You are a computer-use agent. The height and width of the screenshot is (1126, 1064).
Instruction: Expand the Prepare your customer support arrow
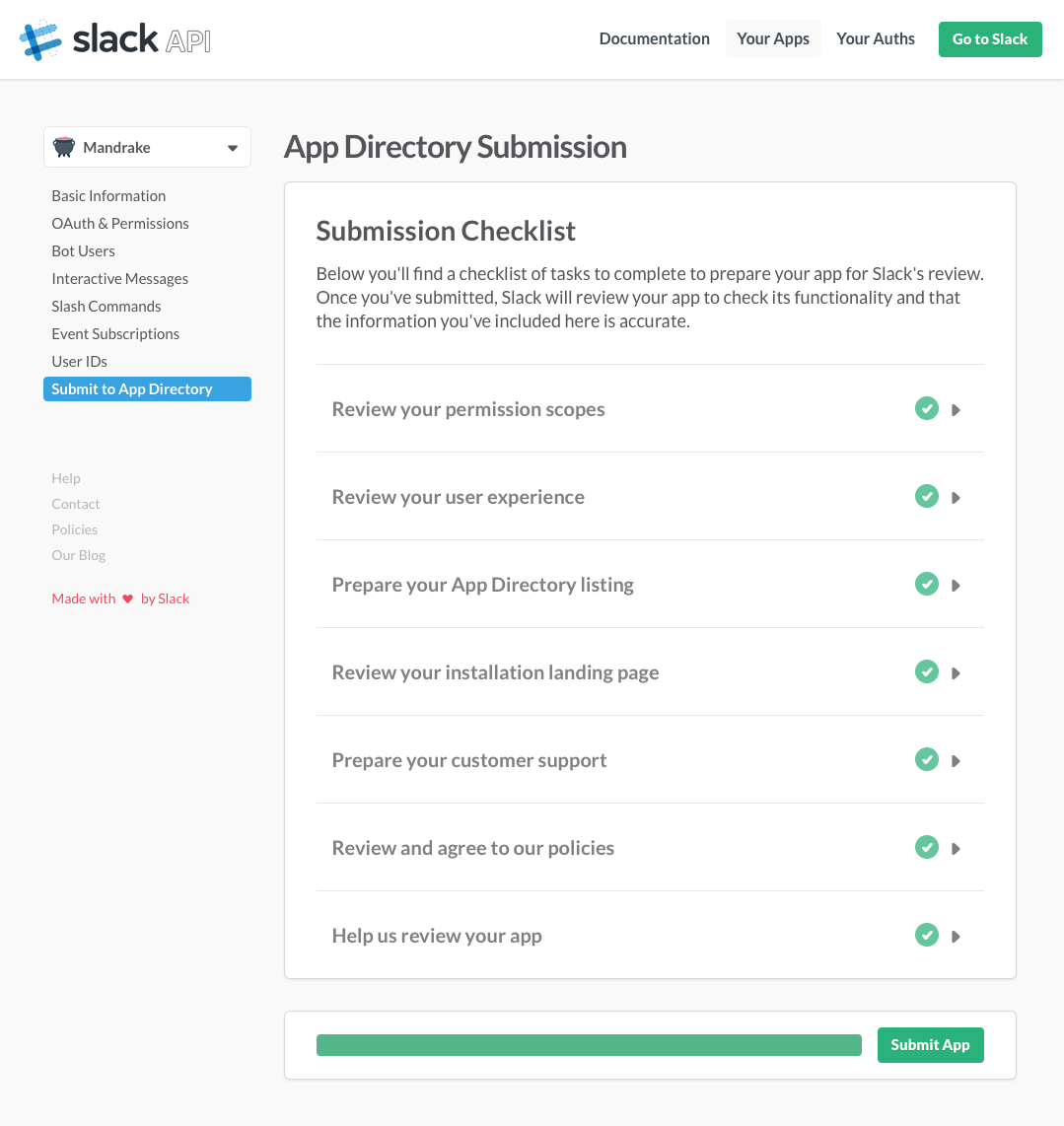click(x=956, y=761)
